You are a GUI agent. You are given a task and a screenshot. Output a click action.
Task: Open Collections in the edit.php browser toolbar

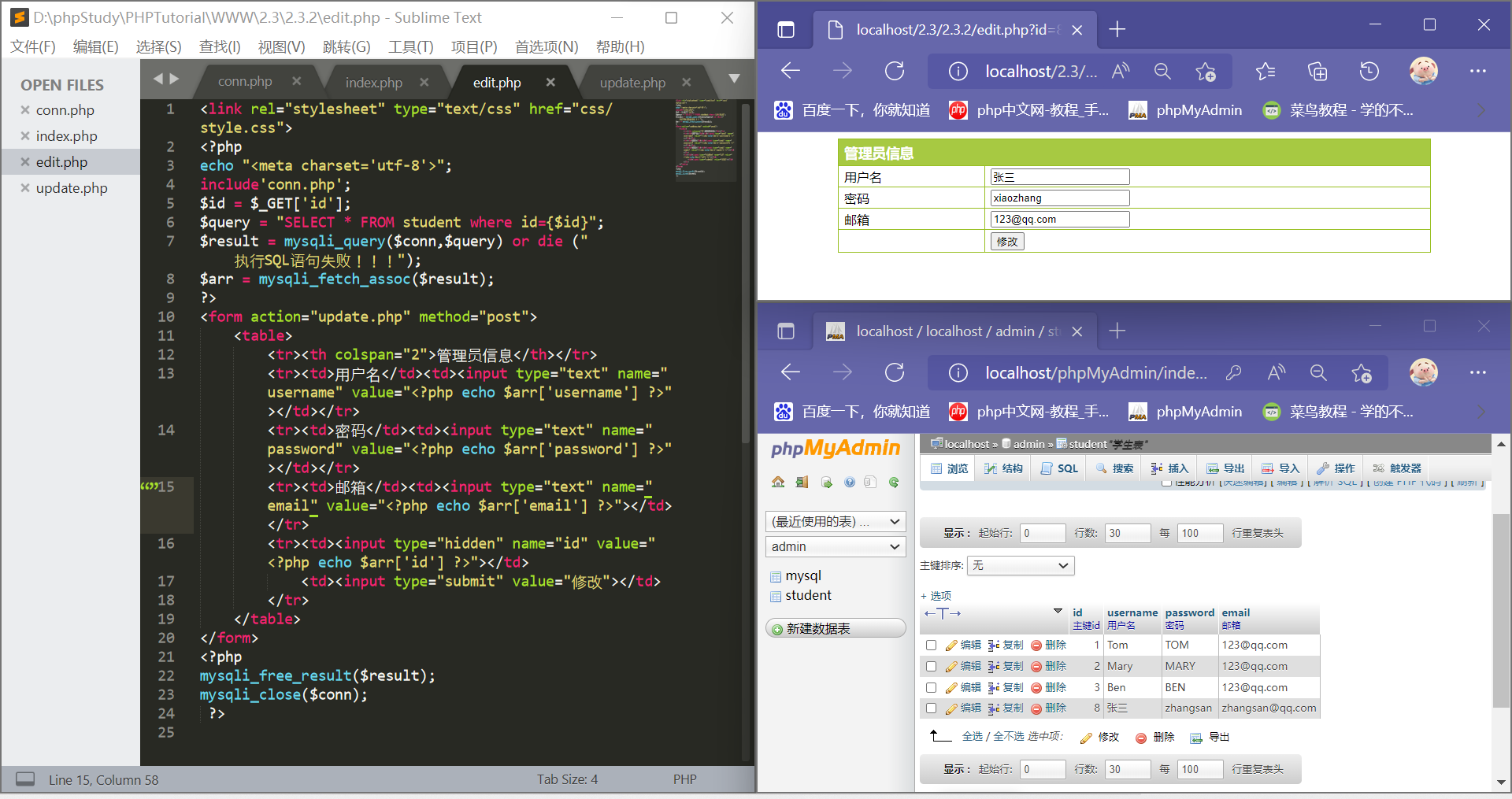(1317, 72)
